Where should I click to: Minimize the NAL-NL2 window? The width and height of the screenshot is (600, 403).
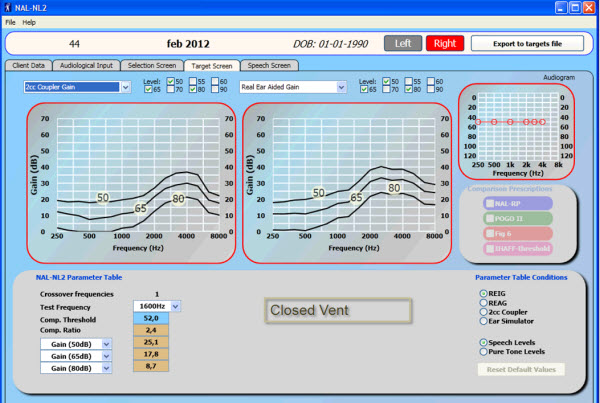point(561,8)
